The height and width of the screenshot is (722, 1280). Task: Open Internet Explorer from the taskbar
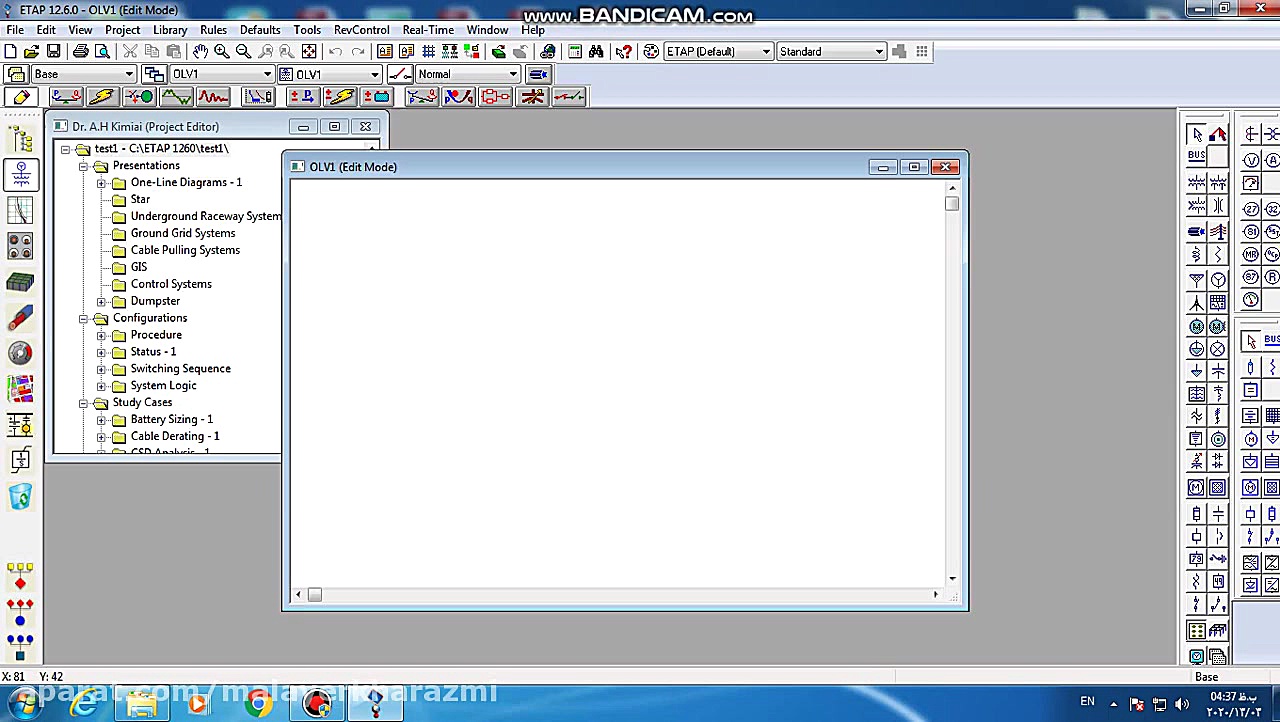pos(84,704)
